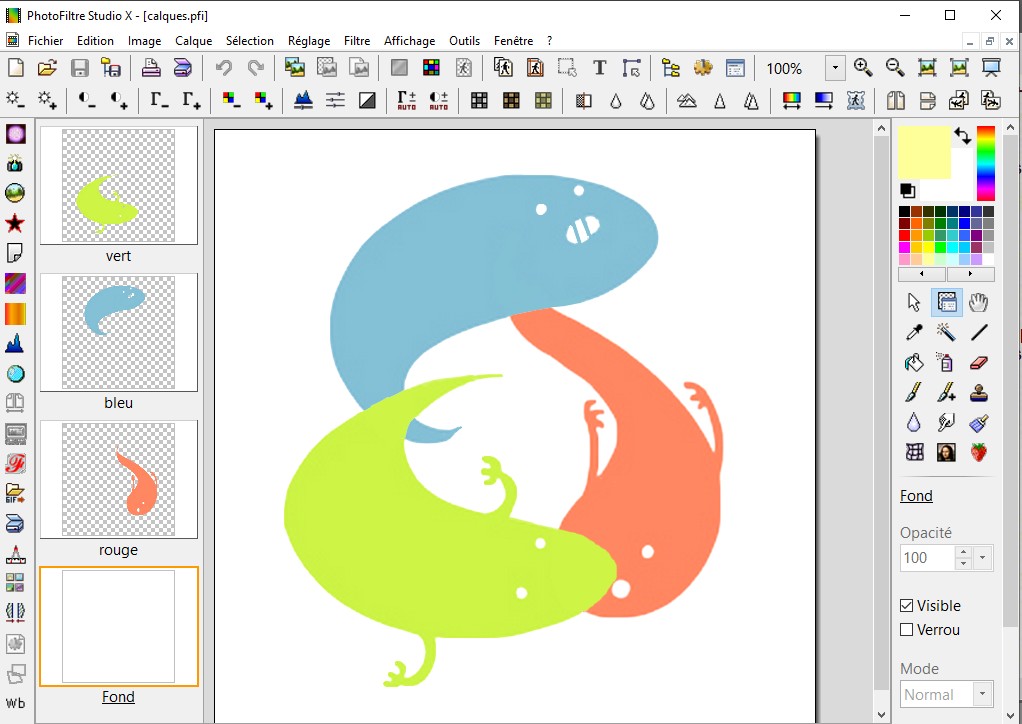Toggle the Verrou checkbox

906,630
